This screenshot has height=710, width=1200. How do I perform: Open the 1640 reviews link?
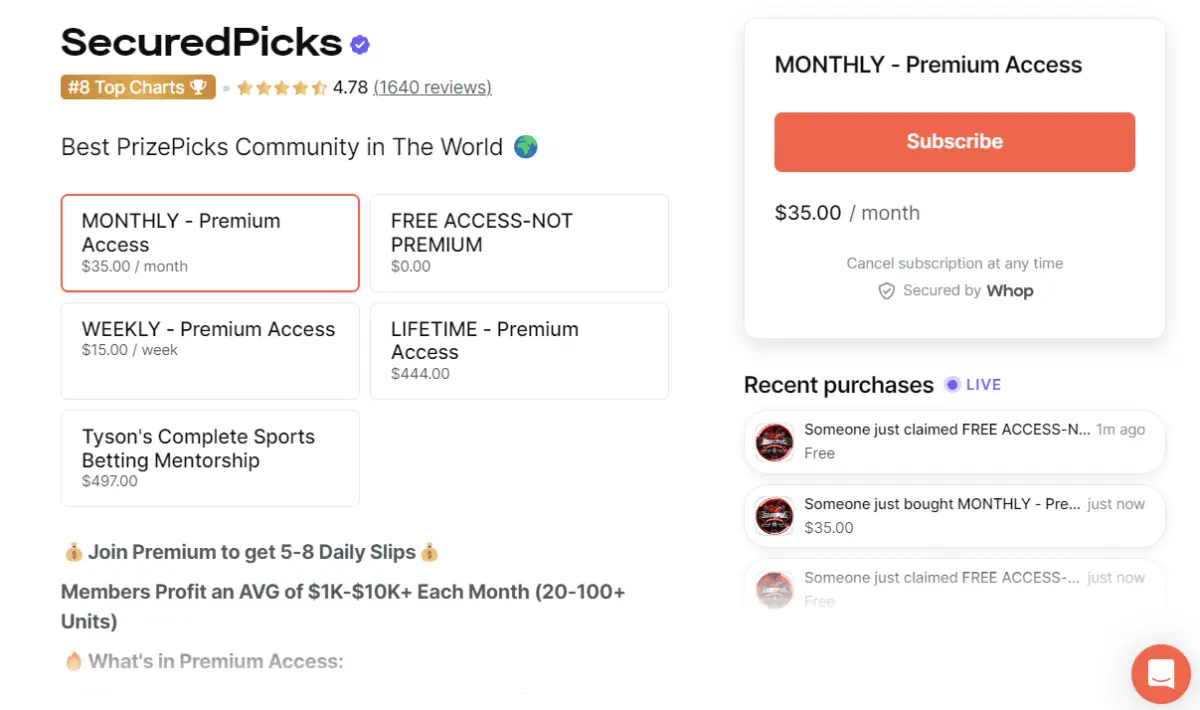point(432,87)
